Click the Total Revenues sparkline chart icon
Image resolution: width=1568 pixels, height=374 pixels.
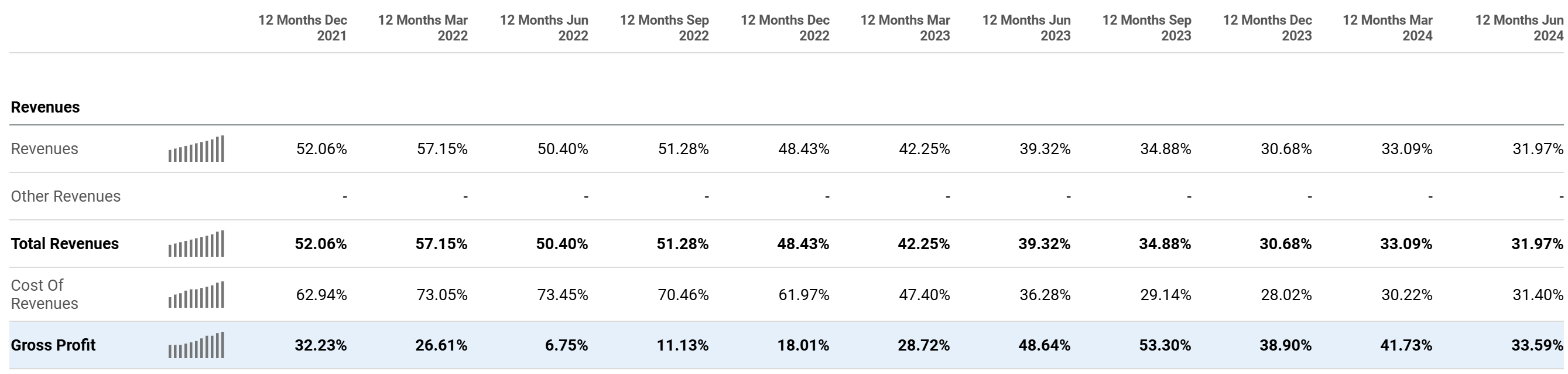tap(196, 244)
